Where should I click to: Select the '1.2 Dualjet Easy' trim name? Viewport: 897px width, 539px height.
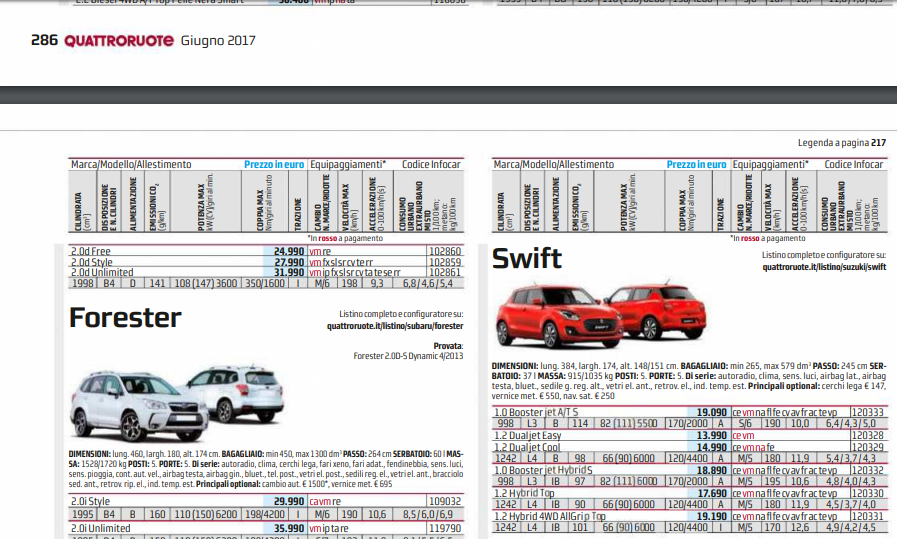click(x=527, y=435)
